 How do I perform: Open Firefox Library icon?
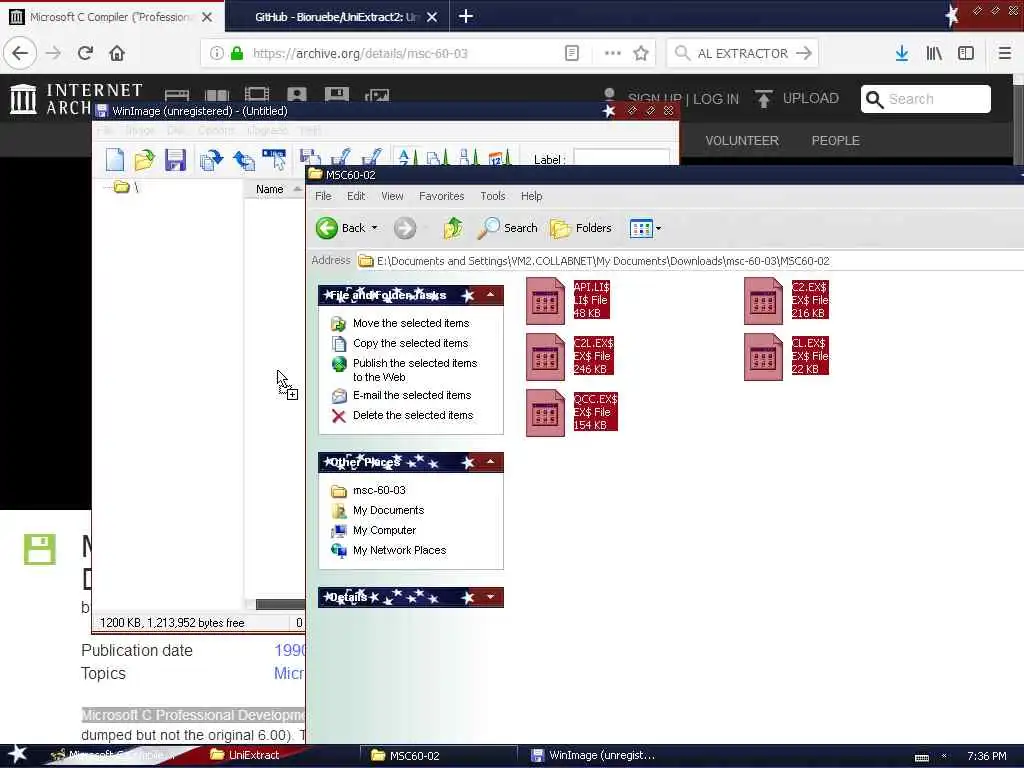coord(934,53)
